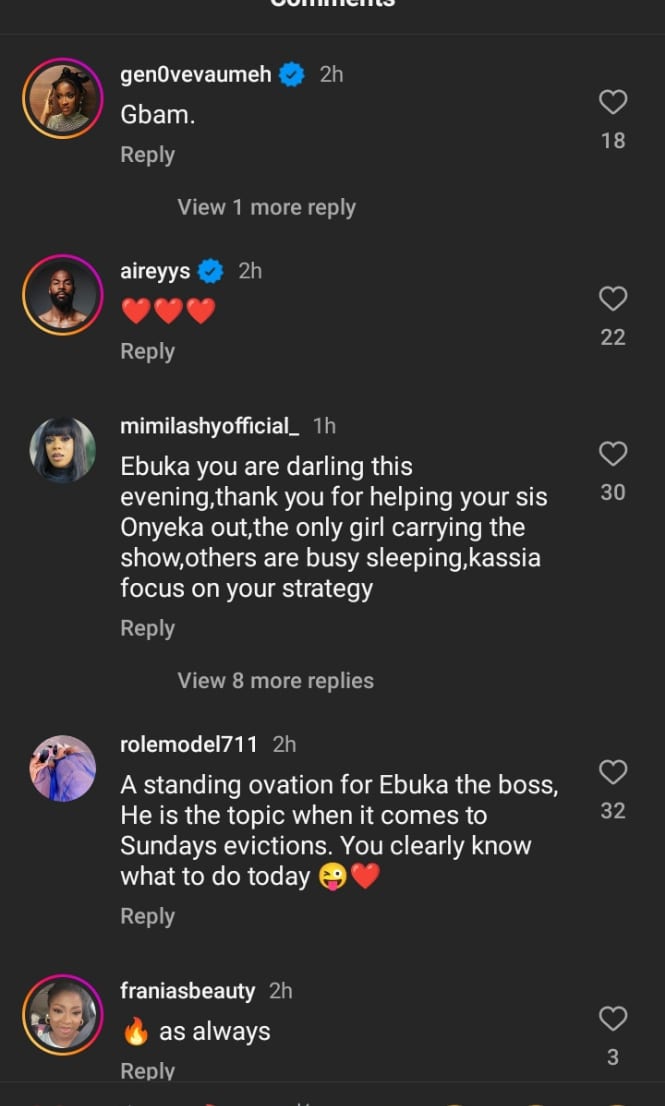665x1106 pixels.
Task: Like aireyys' red hearts comment
Action: click(x=613, y=298)
